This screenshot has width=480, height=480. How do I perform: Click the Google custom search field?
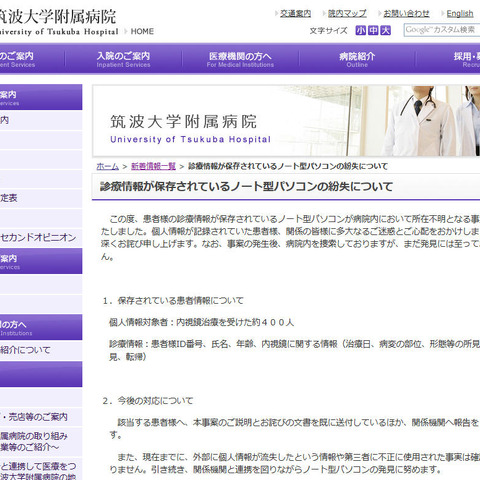click(442, 30)
